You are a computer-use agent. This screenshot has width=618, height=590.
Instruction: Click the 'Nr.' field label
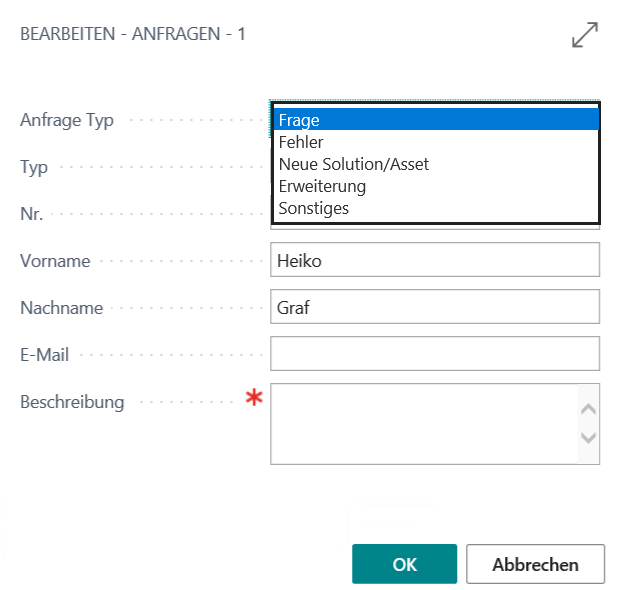click(31, 214)
